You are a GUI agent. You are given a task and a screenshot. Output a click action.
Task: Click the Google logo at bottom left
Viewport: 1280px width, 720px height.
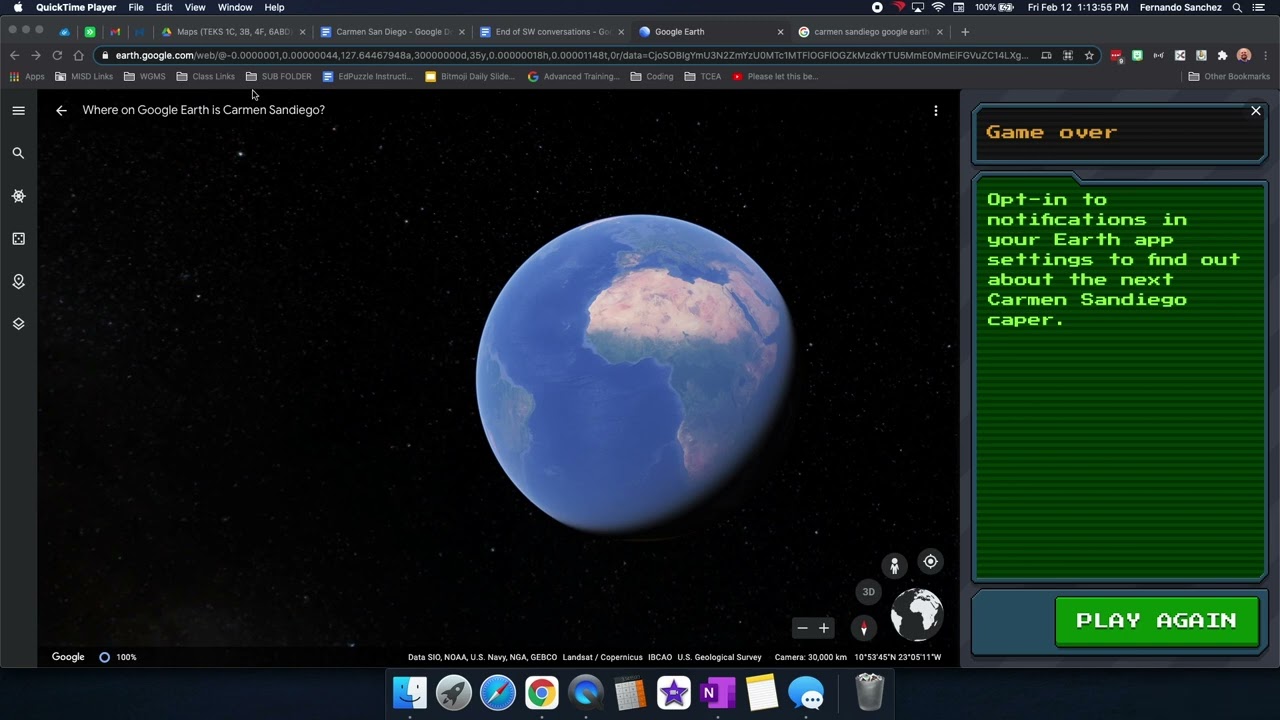point(68,657)
